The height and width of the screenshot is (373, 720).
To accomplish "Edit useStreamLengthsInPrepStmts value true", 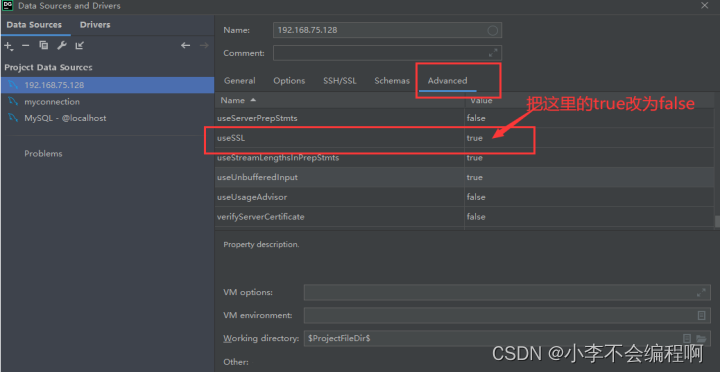I will coord(475,158).
